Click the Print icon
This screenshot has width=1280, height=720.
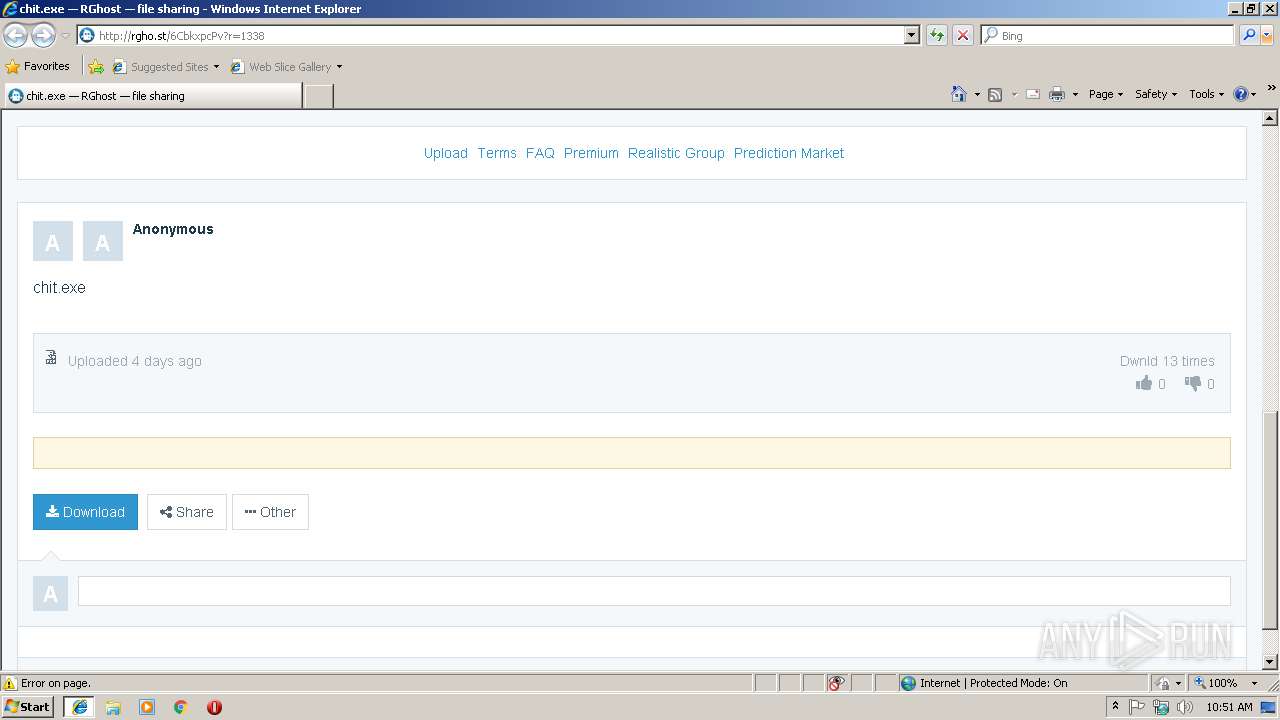point(1056,94)
